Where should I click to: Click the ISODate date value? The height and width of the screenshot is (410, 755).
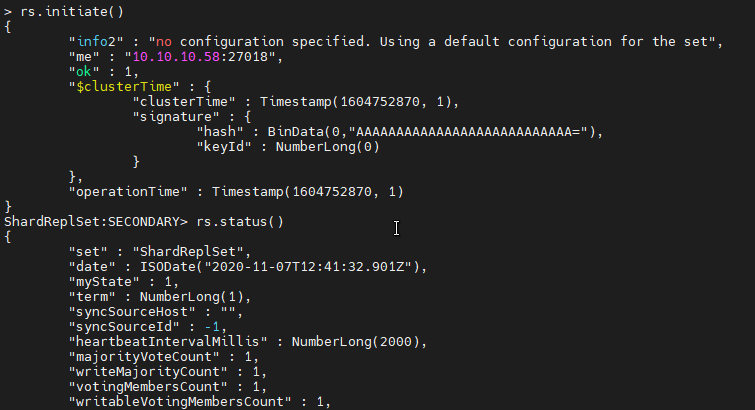[284, 266]
